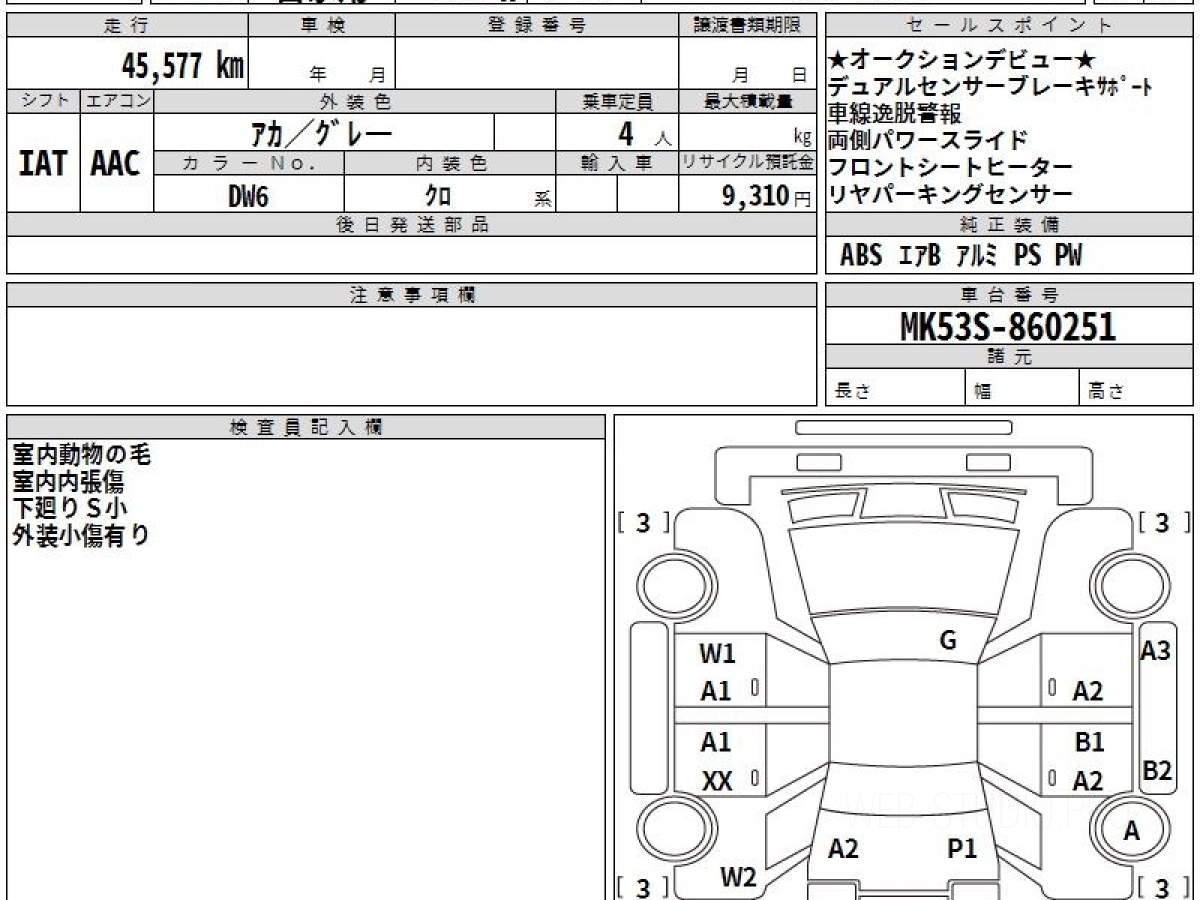Screen dimensions: 1200x900
Task: Click the リサイクル預託金 header cell
Action: 747,164
